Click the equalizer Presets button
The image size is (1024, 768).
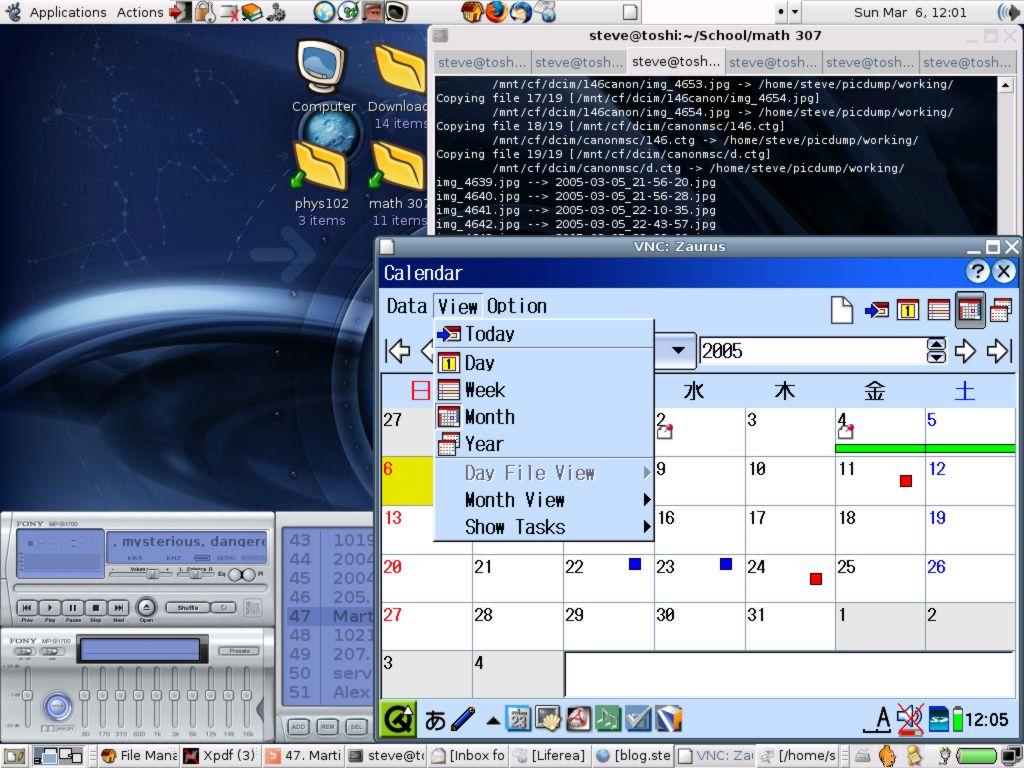(x=240, y=651)
